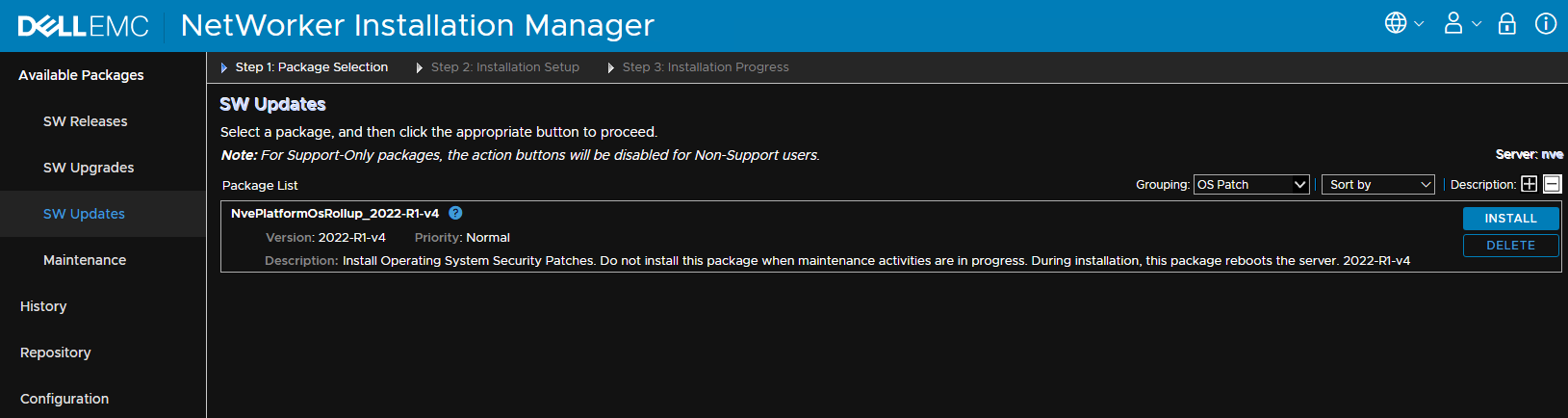Select Maintenance in the sidebar
This screenshot has height=418, width=1568.
85,260
